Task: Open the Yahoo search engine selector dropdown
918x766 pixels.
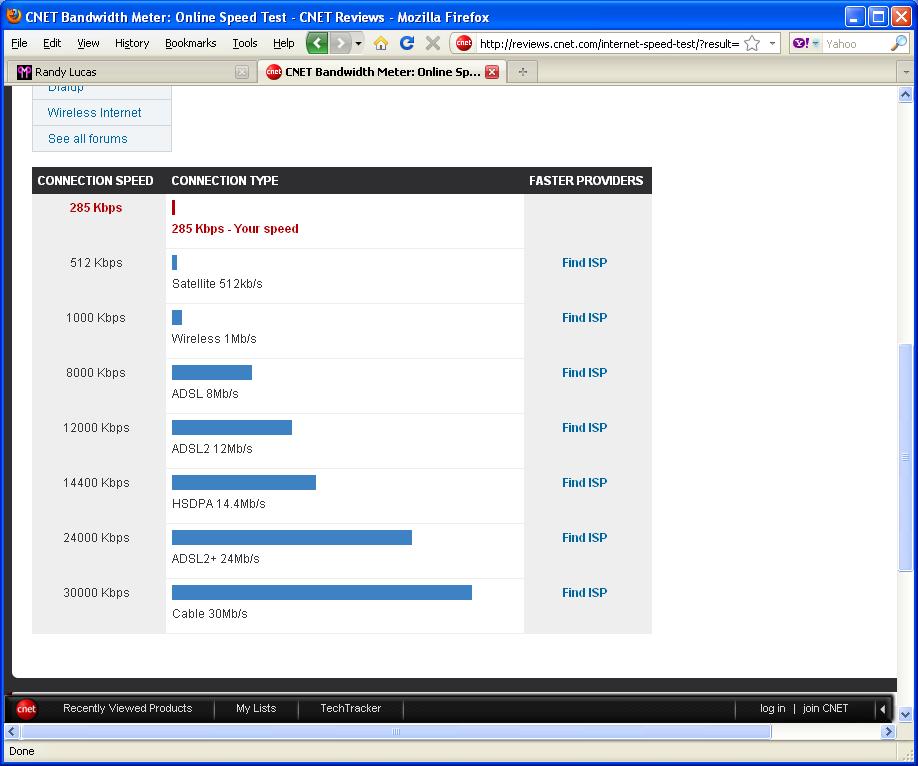Action: [x=805, y=44]
